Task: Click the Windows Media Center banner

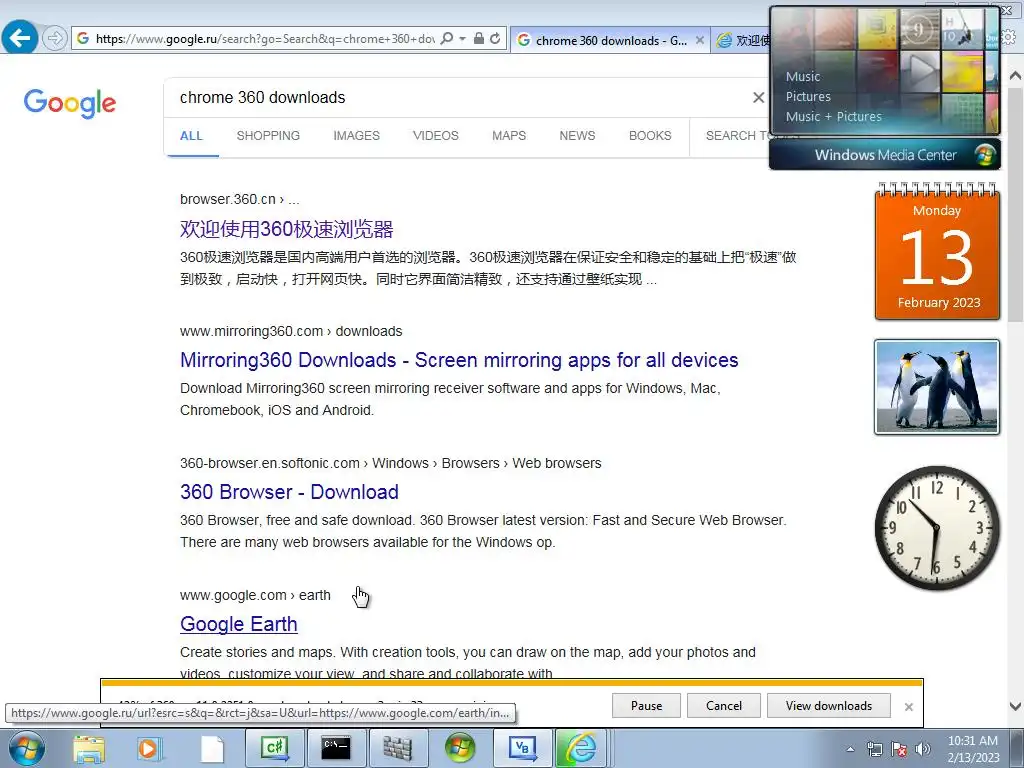Action: (885, 155)
